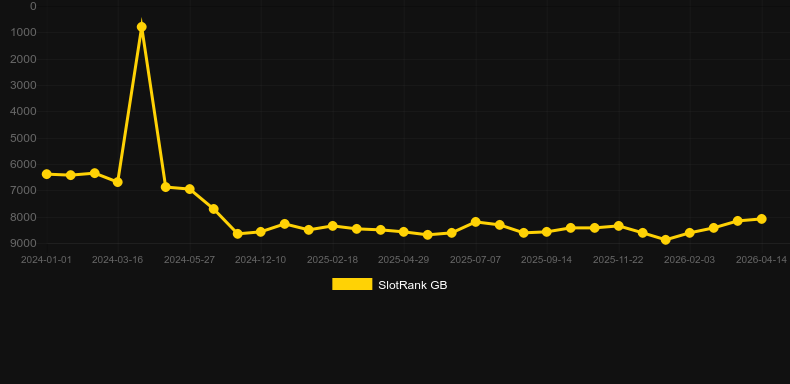Select the data point for 2025-09-14
Image resolution: width=790 pixels, height=384 pixels.
click(x=547, y=232)
